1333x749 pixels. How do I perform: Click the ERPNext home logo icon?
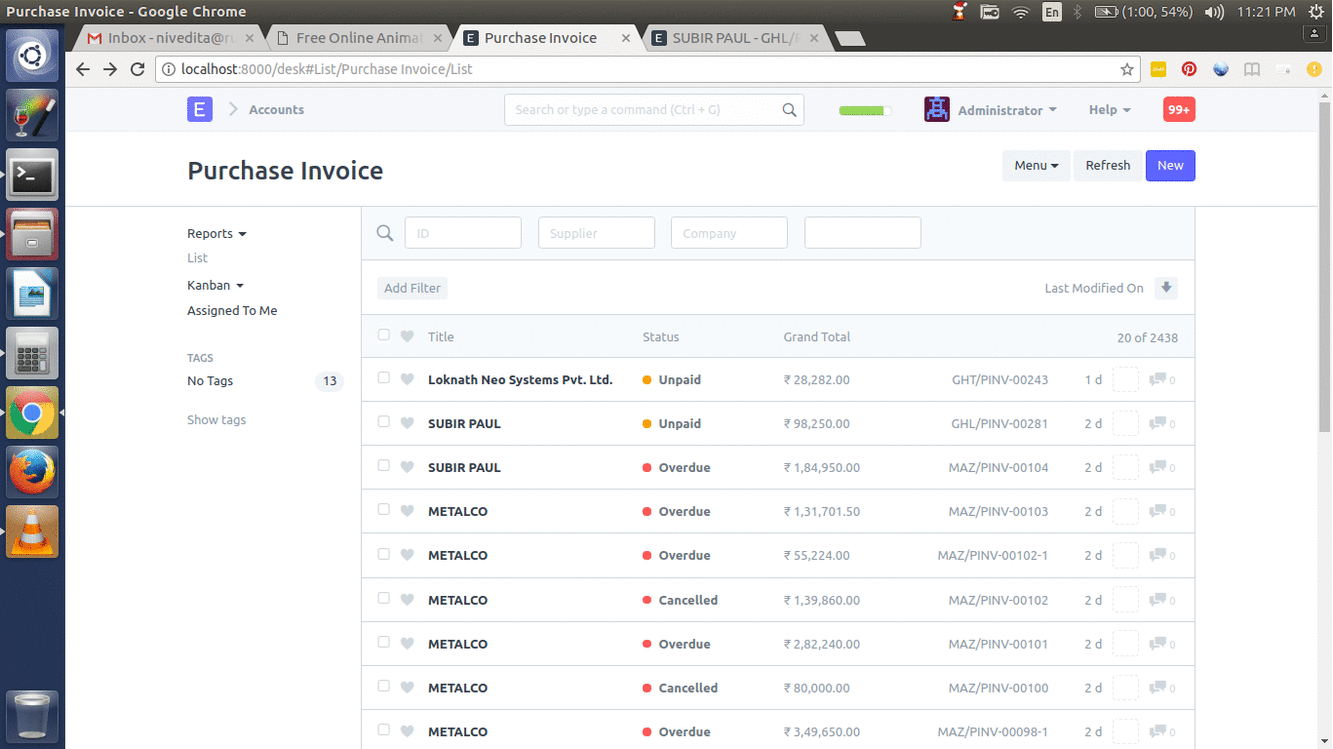coord(200,110)
